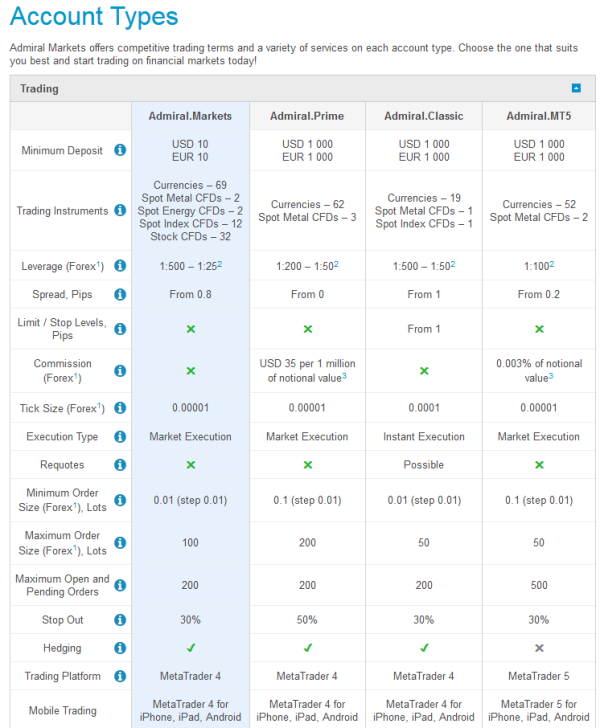Click the Trading Platform info icon
600x728 pixels.
click(120, 676)
